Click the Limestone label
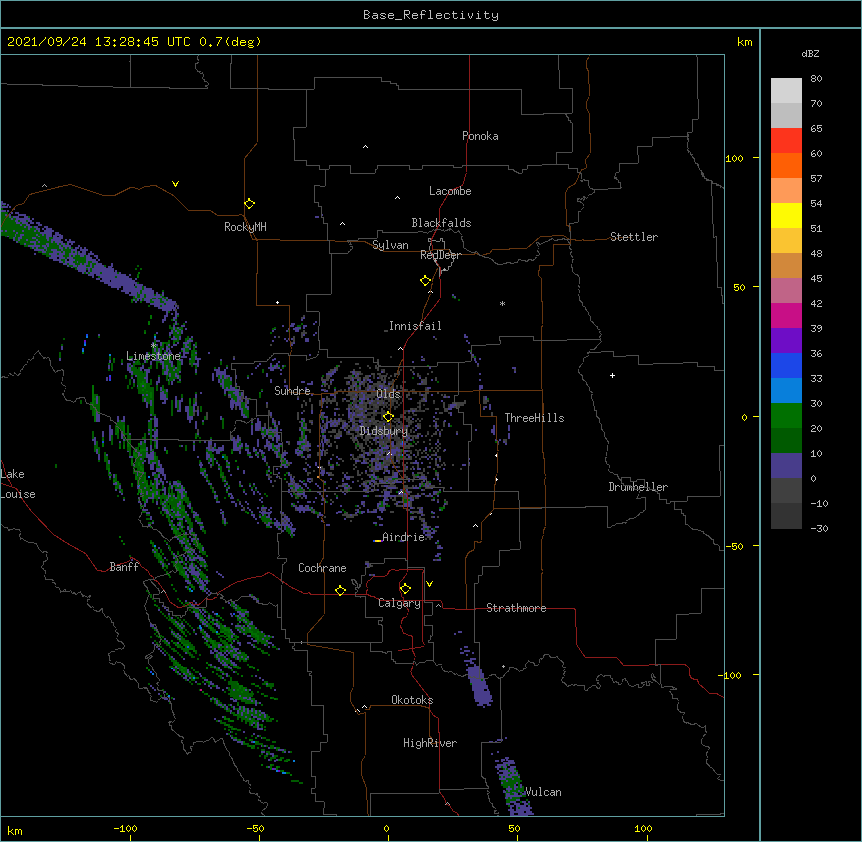 pyautogui.click(x=153, y=356)
